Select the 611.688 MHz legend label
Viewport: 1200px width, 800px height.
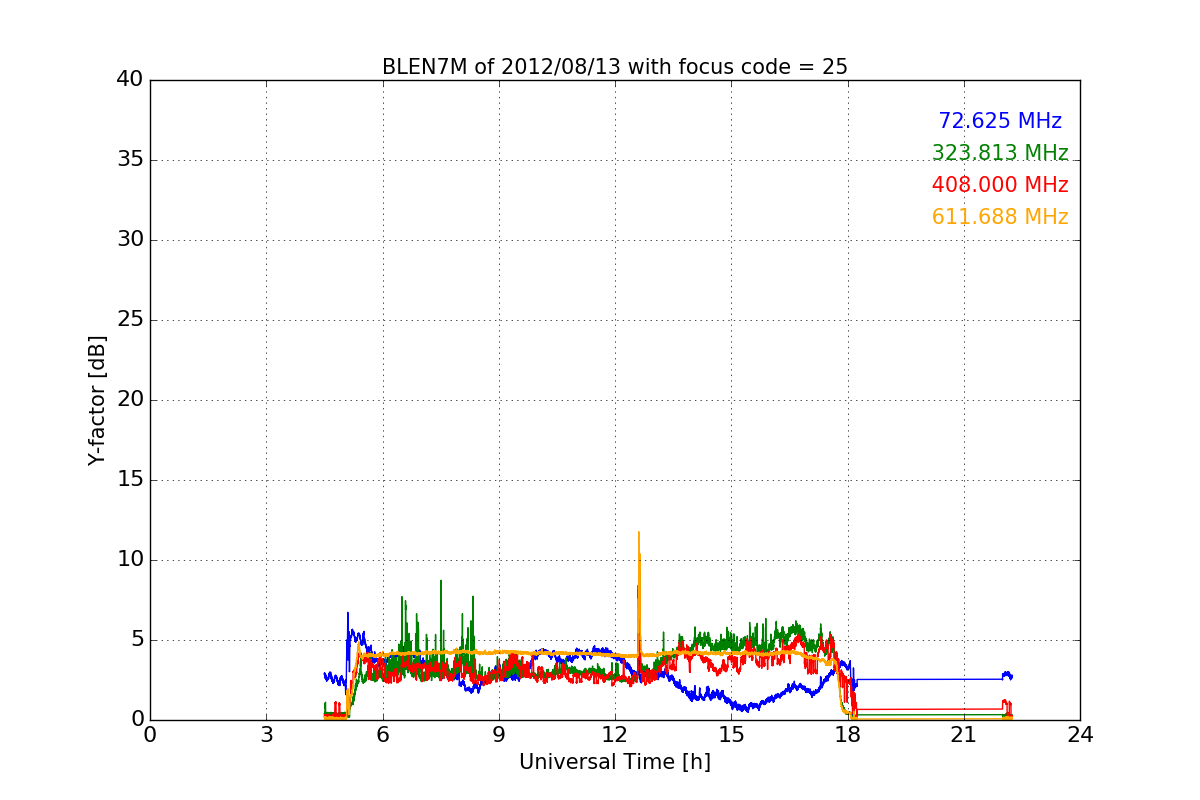pos(1000,217)
